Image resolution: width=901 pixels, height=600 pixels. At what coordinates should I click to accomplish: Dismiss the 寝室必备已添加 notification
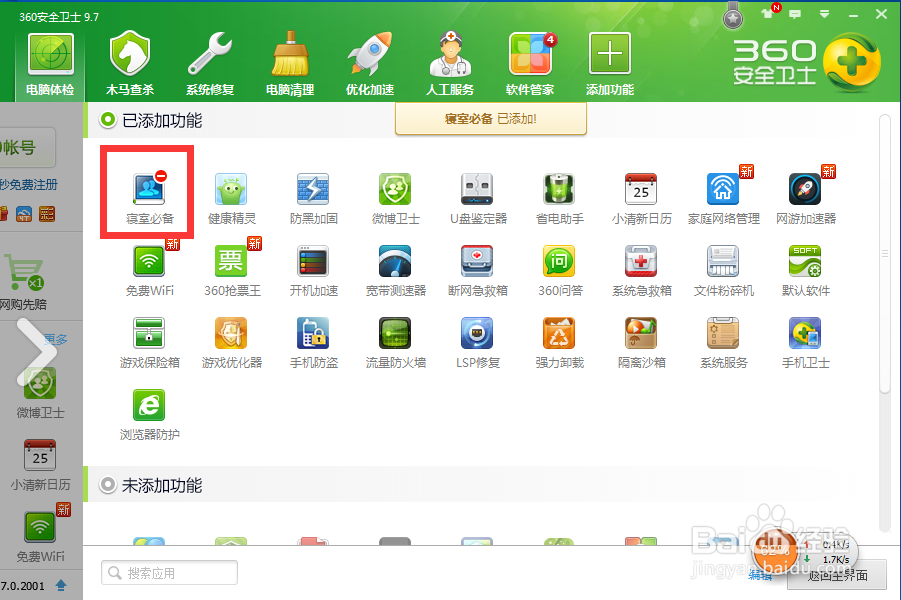point(490,118)
